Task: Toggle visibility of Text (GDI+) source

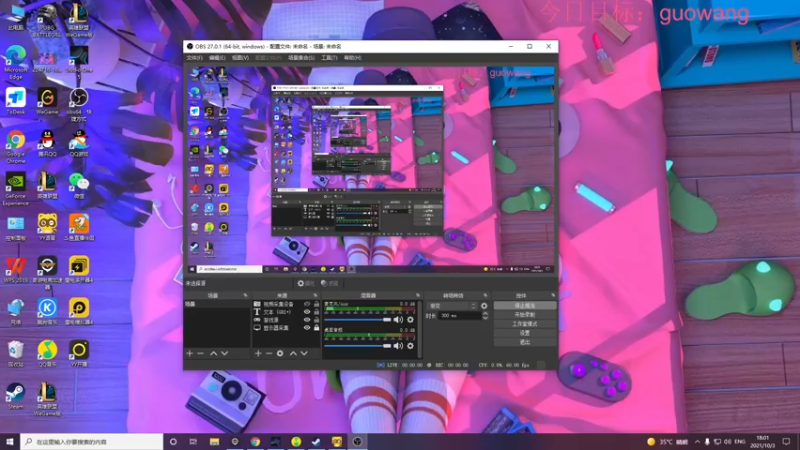Action: [x=307, y=312]
